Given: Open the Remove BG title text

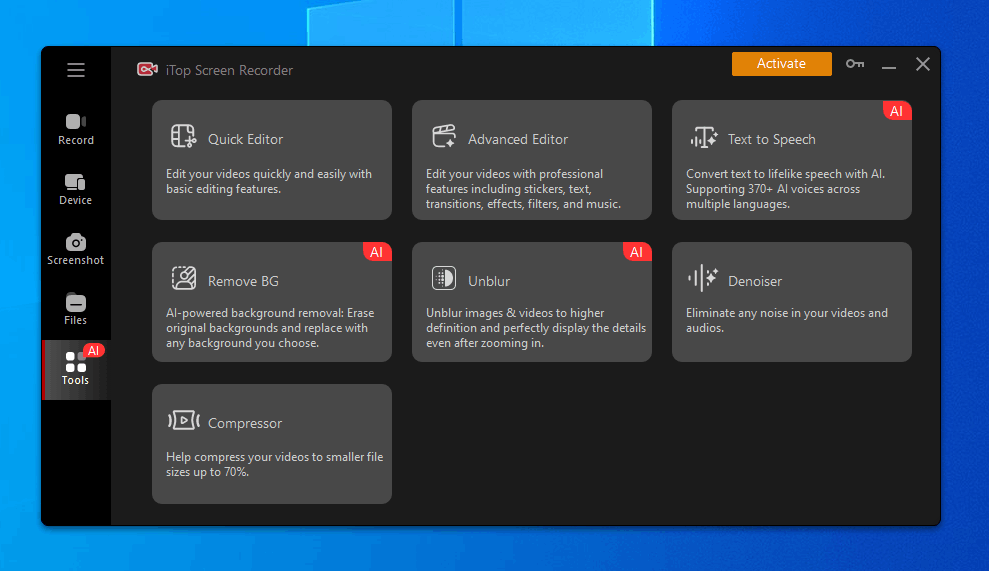Looking at the screenshot, I should pos(243,281).
